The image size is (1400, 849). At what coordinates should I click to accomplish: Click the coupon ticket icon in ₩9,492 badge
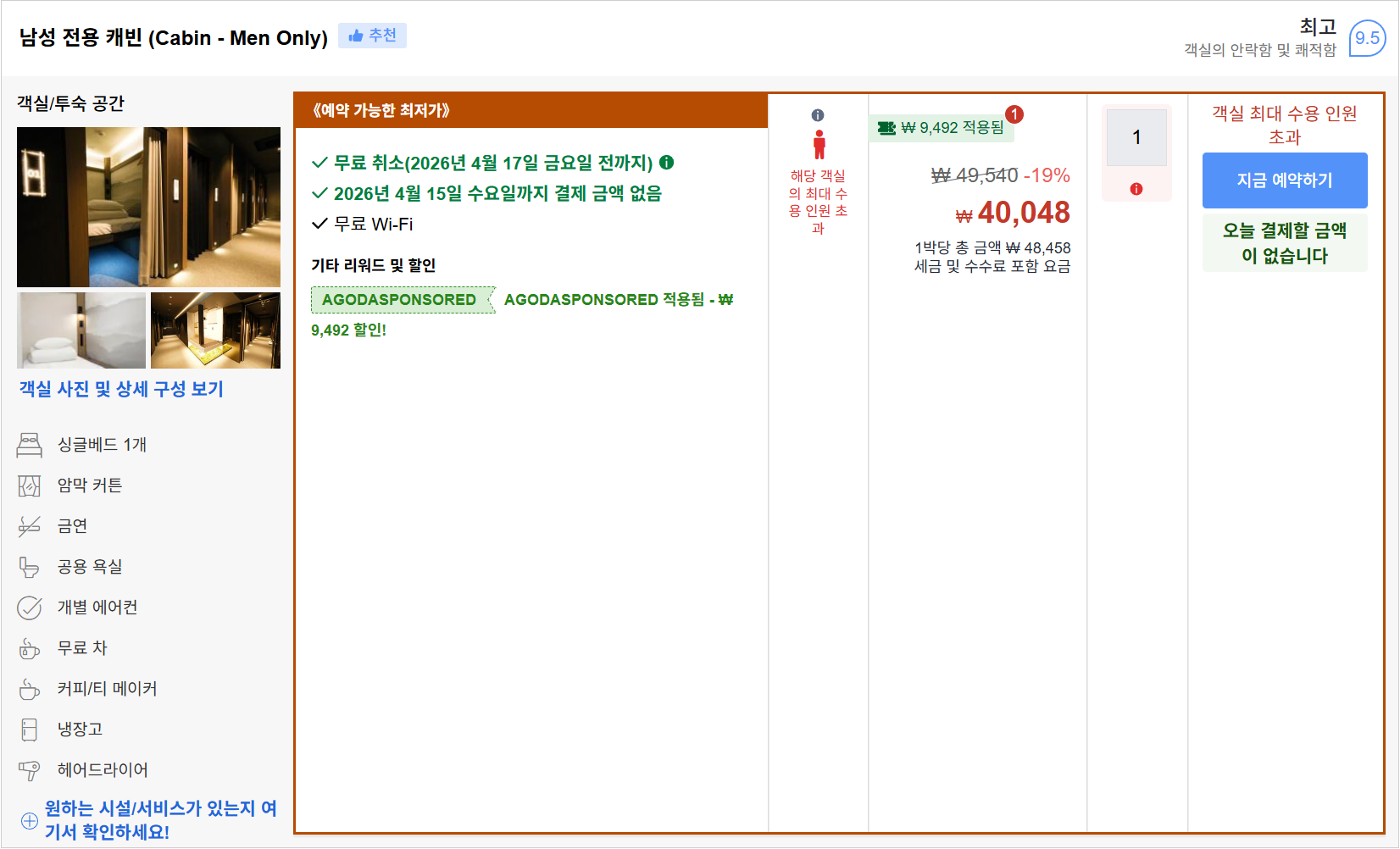[x=886, y=128]
